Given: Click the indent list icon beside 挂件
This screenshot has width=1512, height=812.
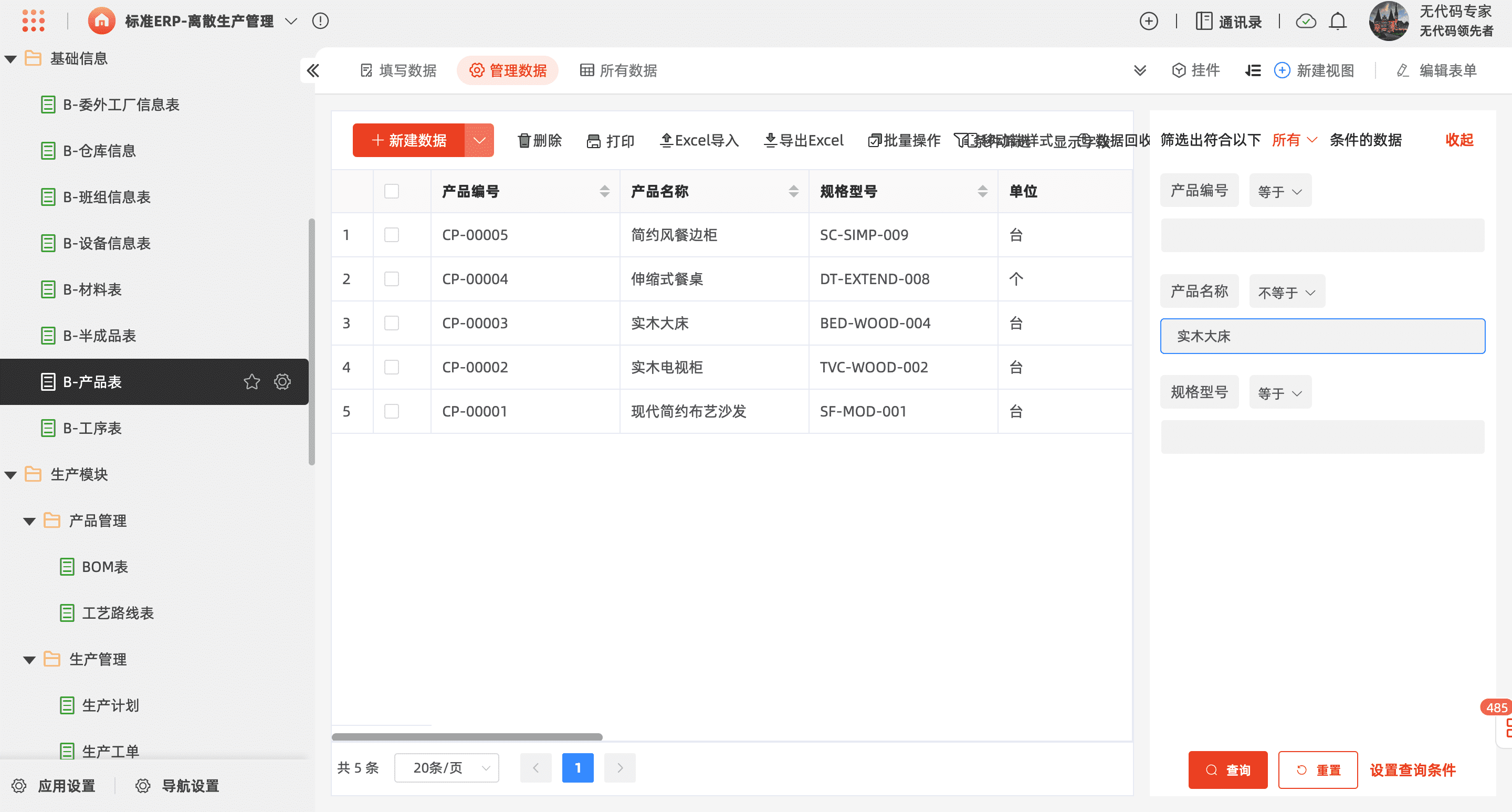Looking at the screenshot, I should [x=1253, y=71].
